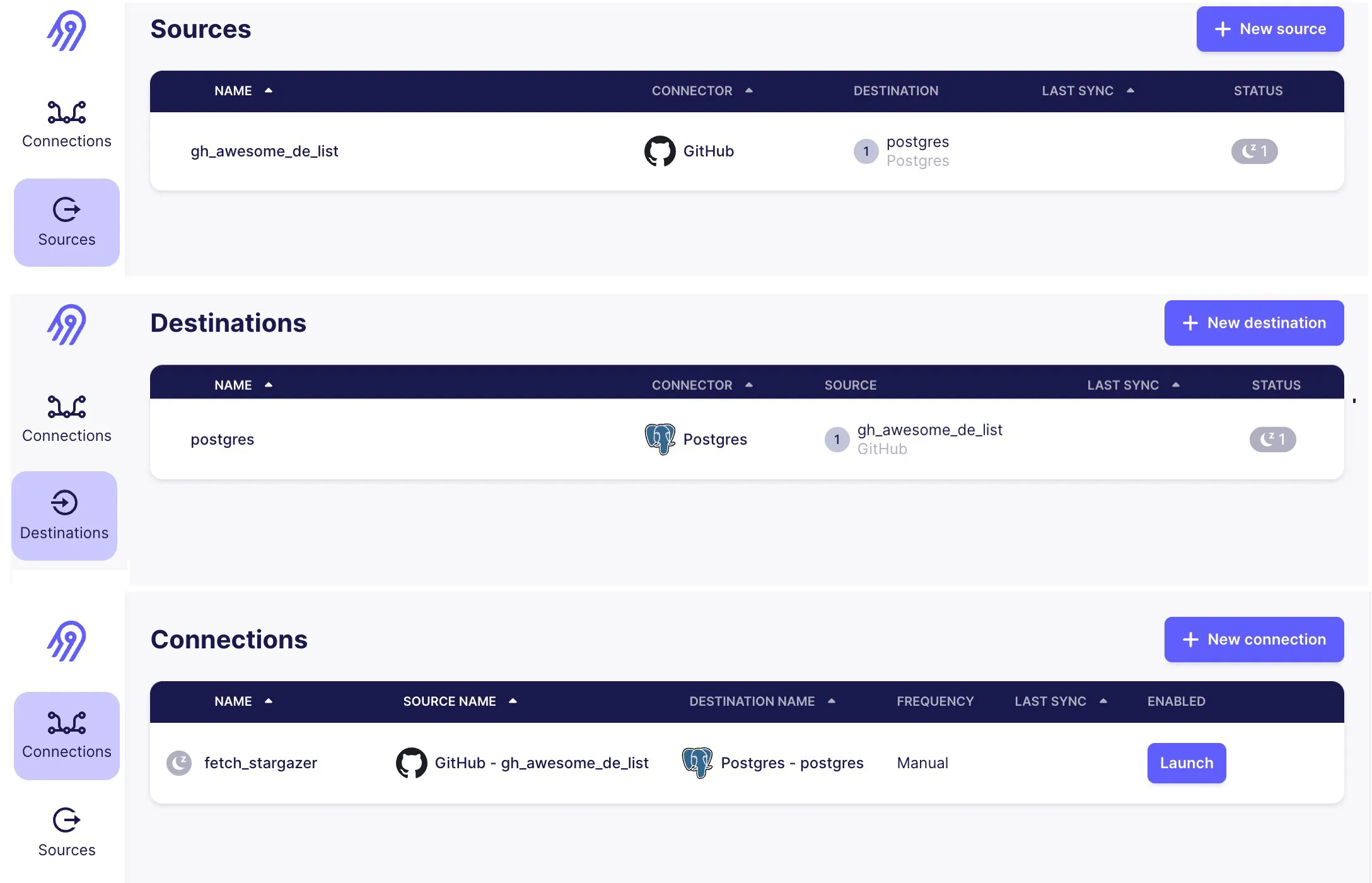
Task: Open the highlighted Destinations sidebar item
Action: click(x=64, y=515)
